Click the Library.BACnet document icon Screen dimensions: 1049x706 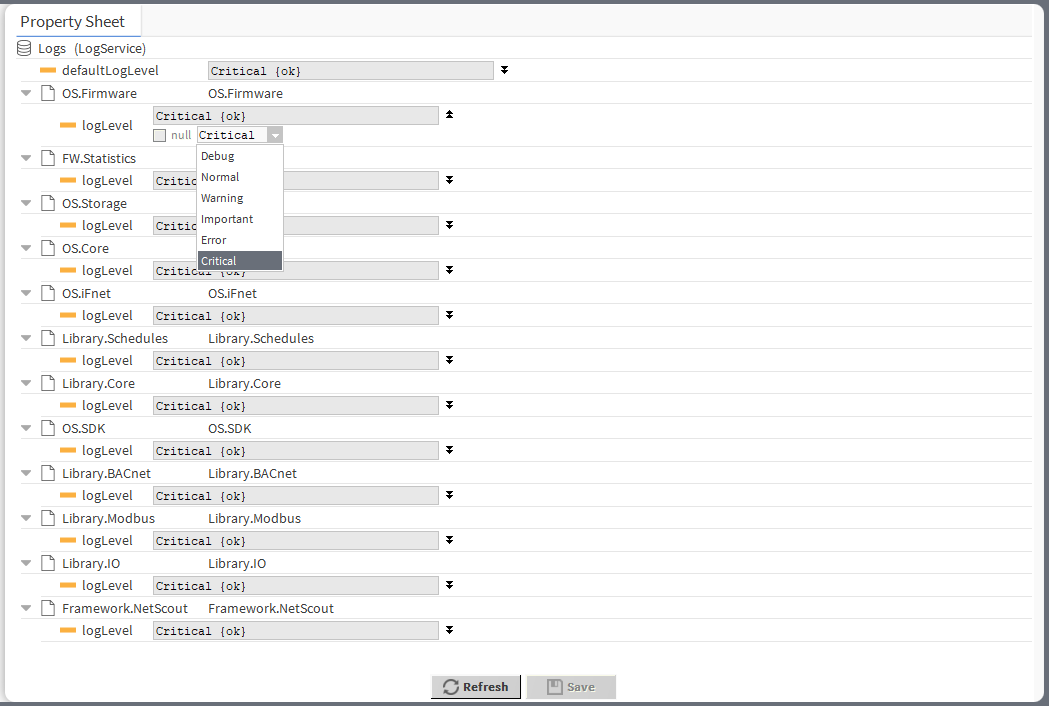point(47,473)
